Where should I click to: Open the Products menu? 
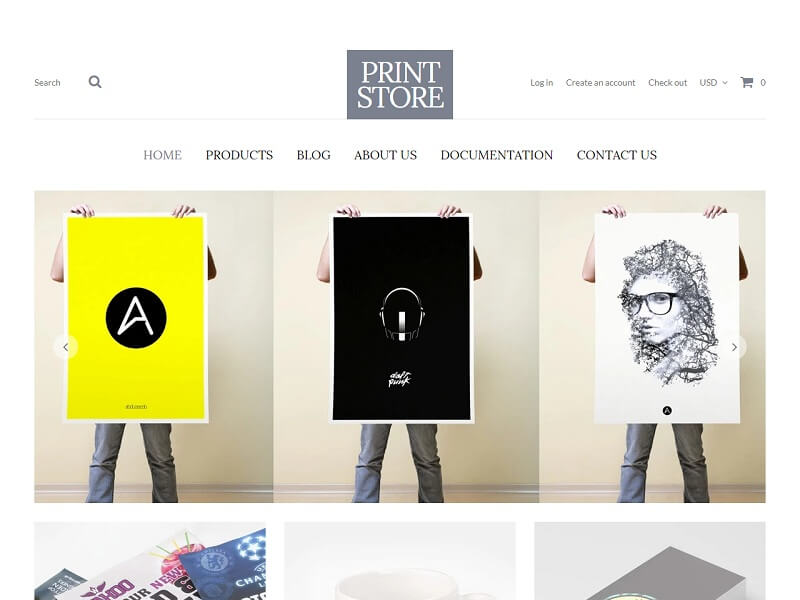click(239, 155)
